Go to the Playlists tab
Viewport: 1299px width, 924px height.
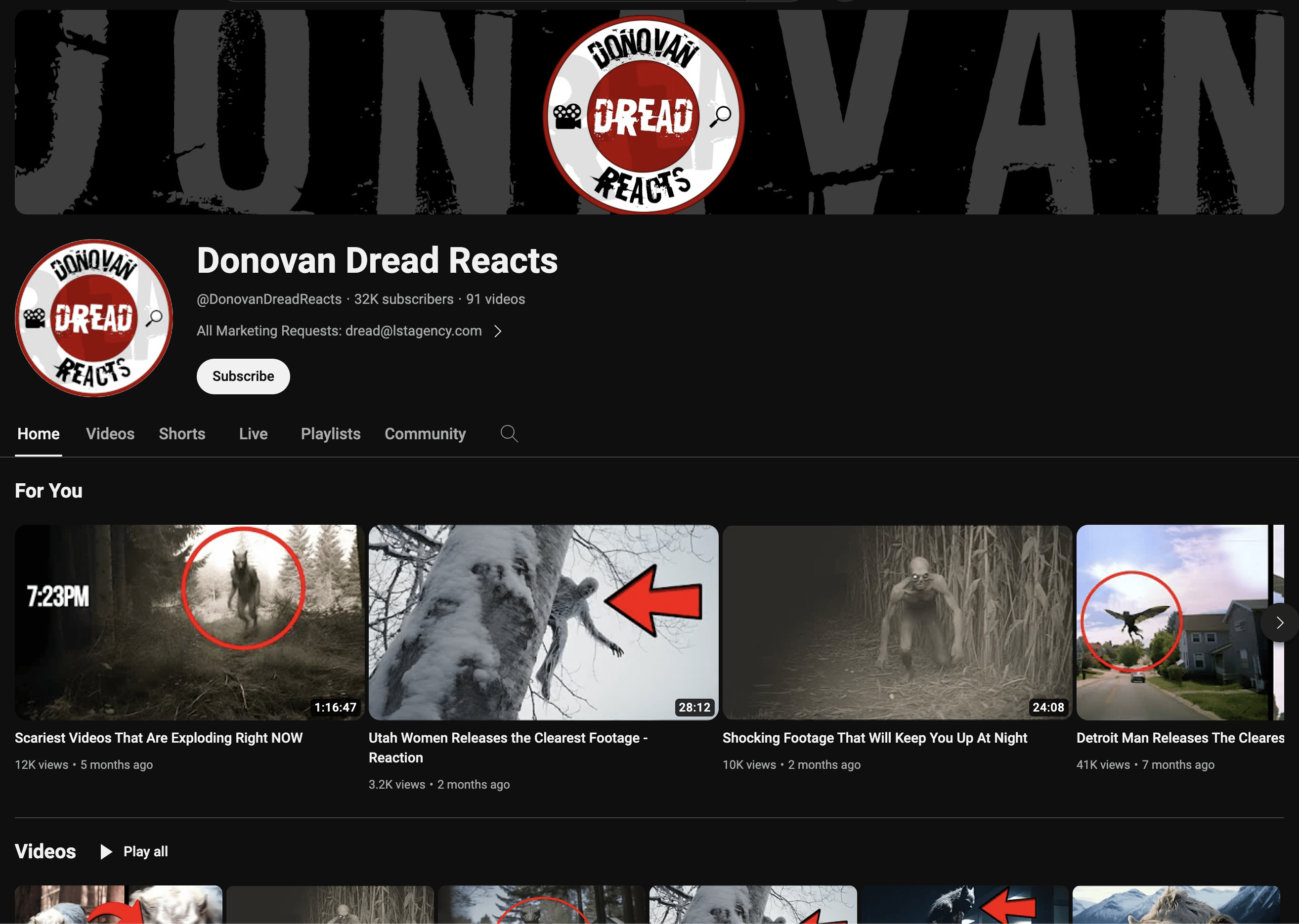coord(331,433)
